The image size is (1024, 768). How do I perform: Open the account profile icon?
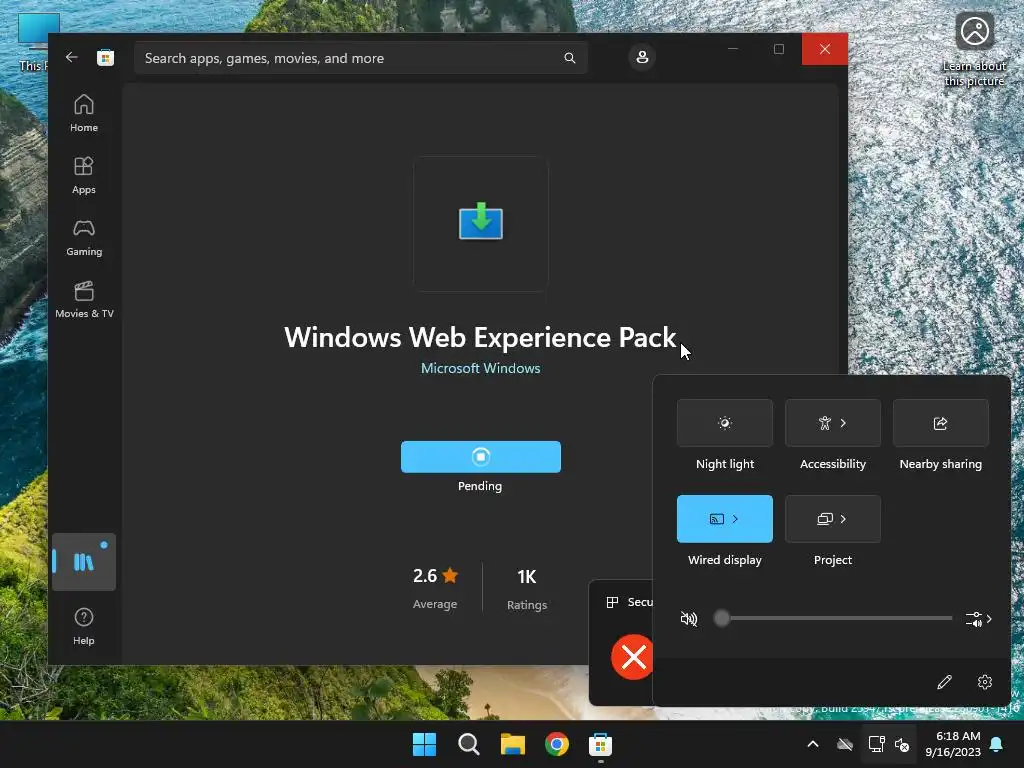pos(642,57)
